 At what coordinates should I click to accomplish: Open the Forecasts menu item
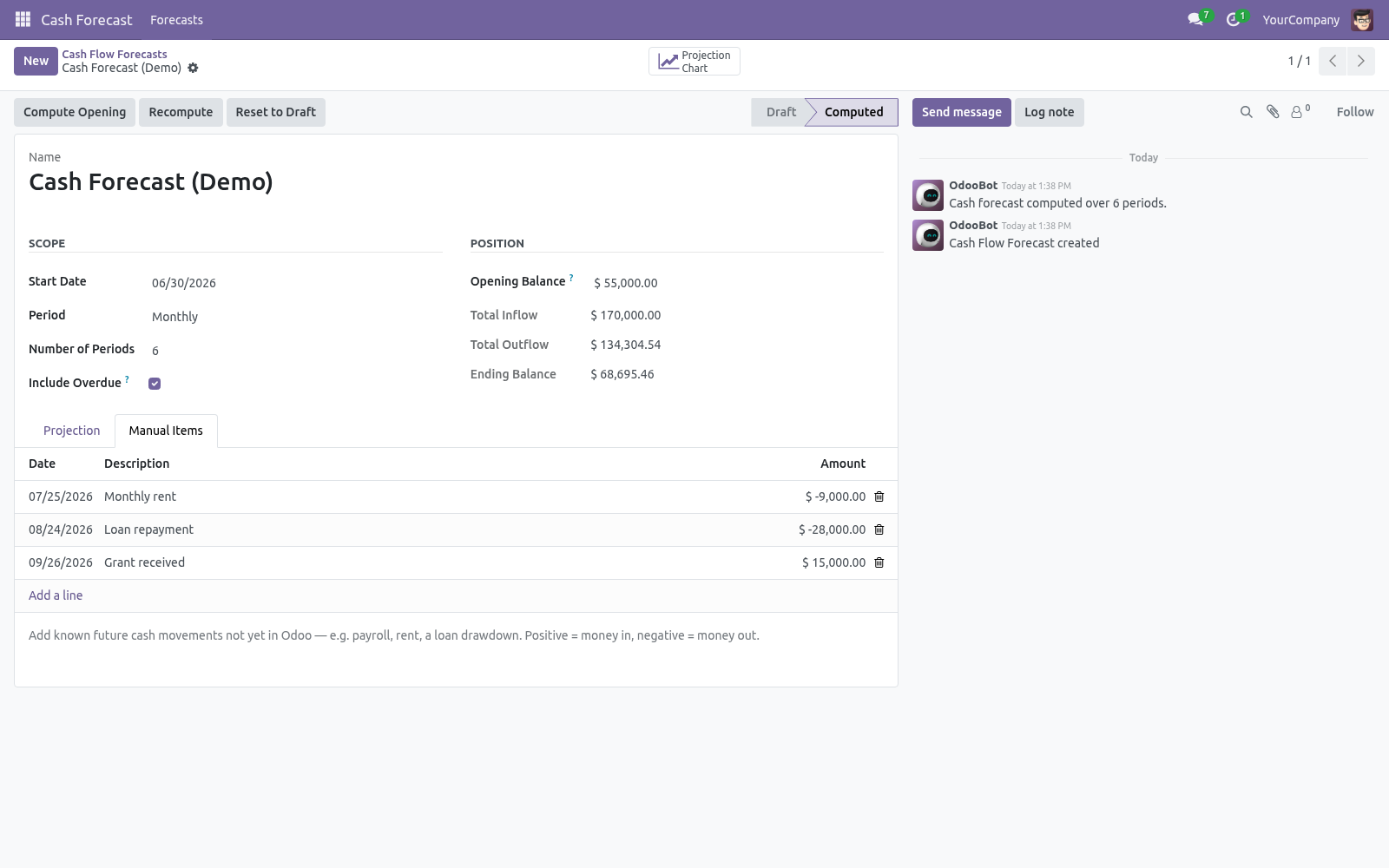click(x=176, y=19)
